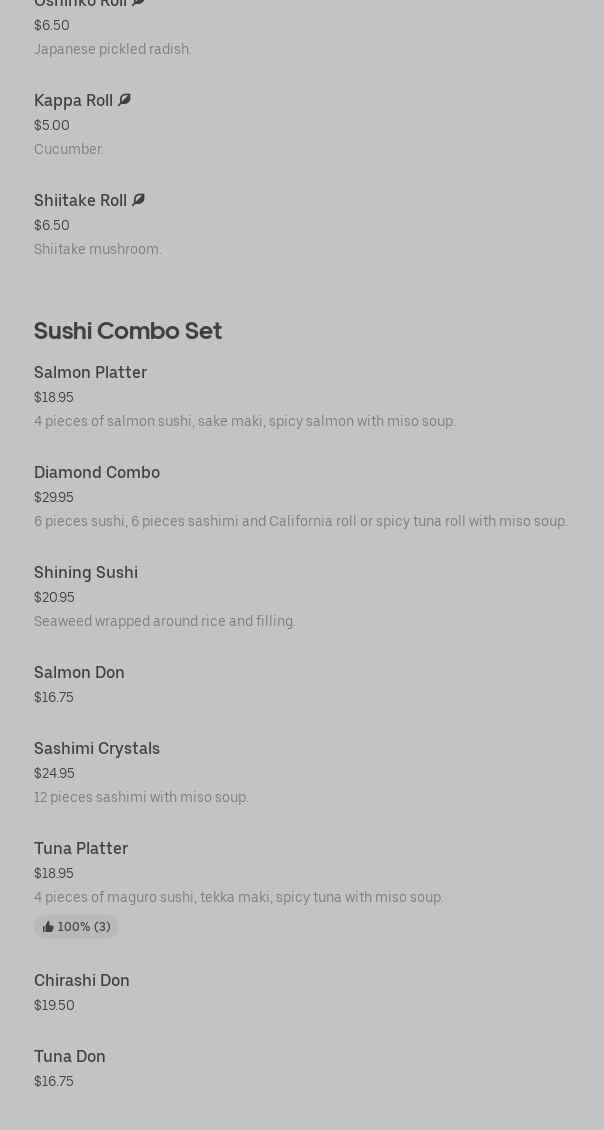The width and height of the screenshot is (604, 1130).
Task: Open the Shiitake Roll item
Action: pyautogui.click(x=80, y=200)
